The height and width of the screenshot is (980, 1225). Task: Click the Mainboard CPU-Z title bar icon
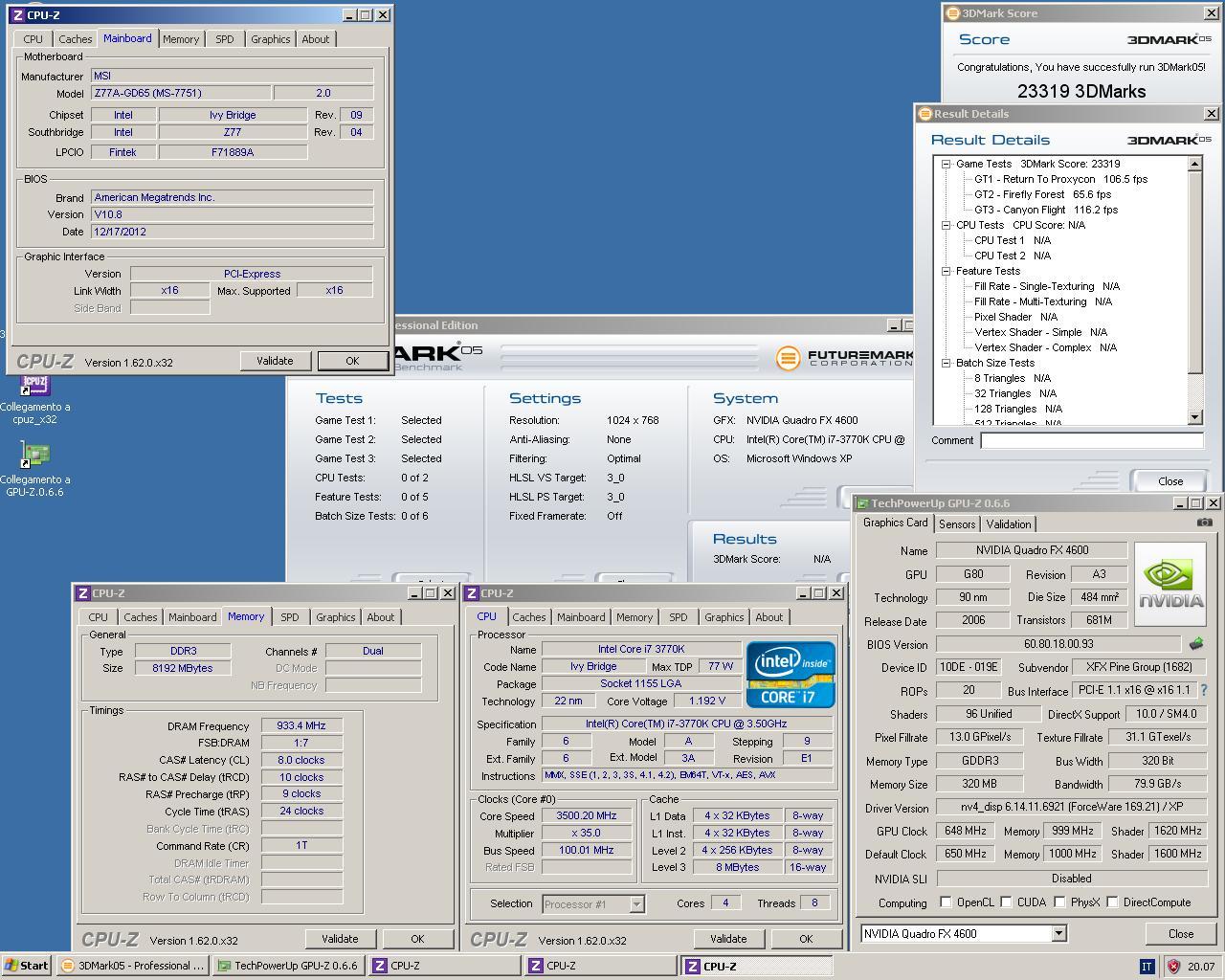(x=18, y=15)
